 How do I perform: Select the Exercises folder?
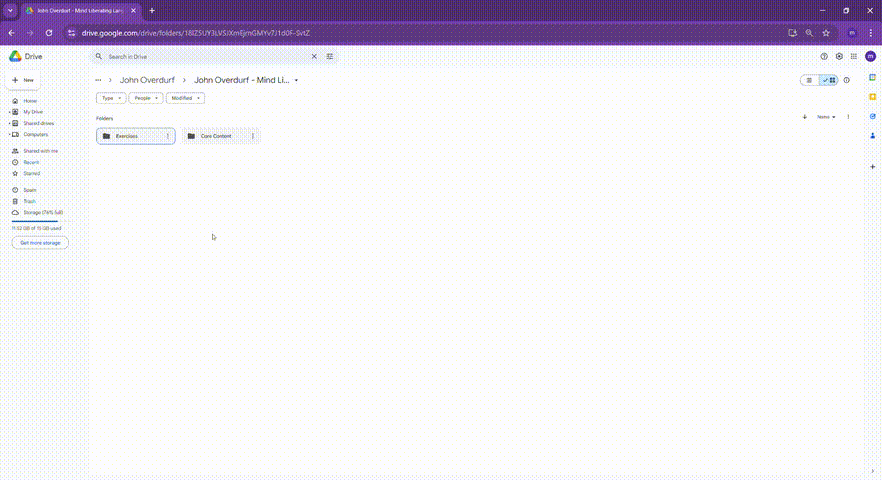(x=136, y=136)
